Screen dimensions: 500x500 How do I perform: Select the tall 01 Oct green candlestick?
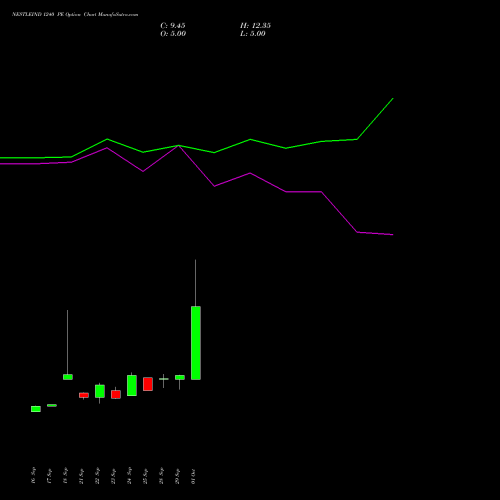tap(196, 343)
